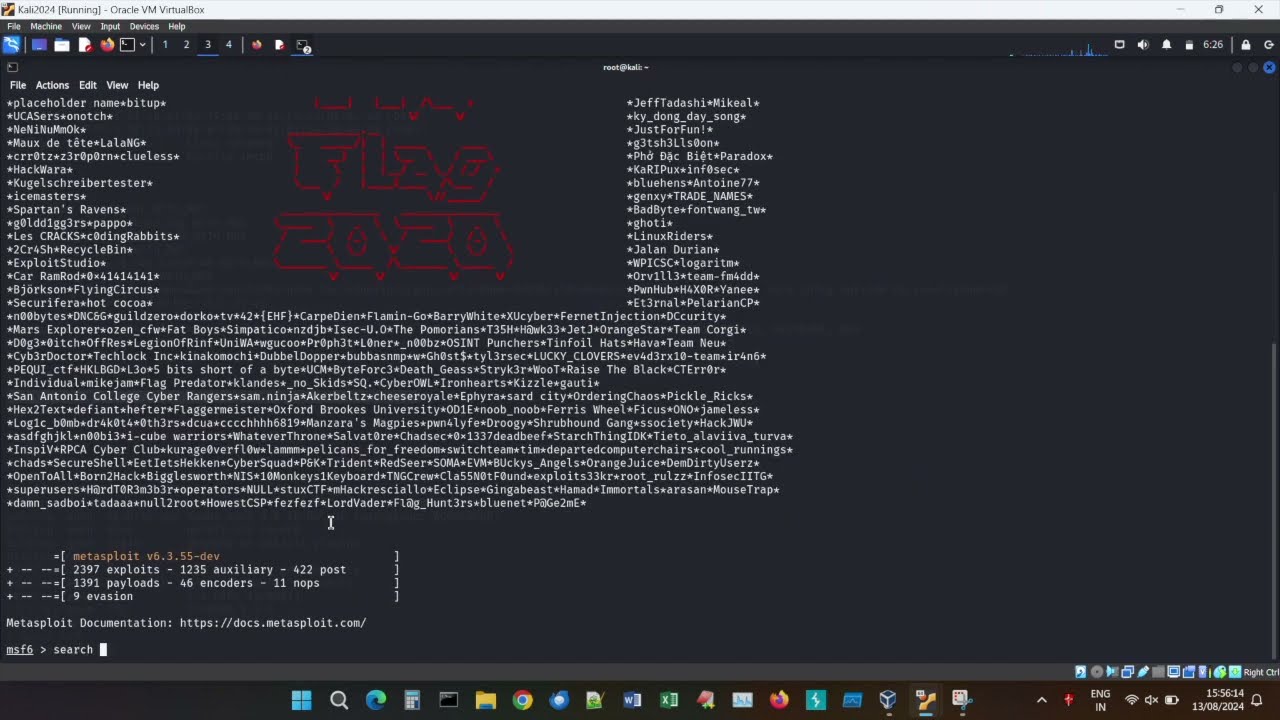Open Windows Start menu
The image size is (1280, 720).
click(x=301, y=700)
